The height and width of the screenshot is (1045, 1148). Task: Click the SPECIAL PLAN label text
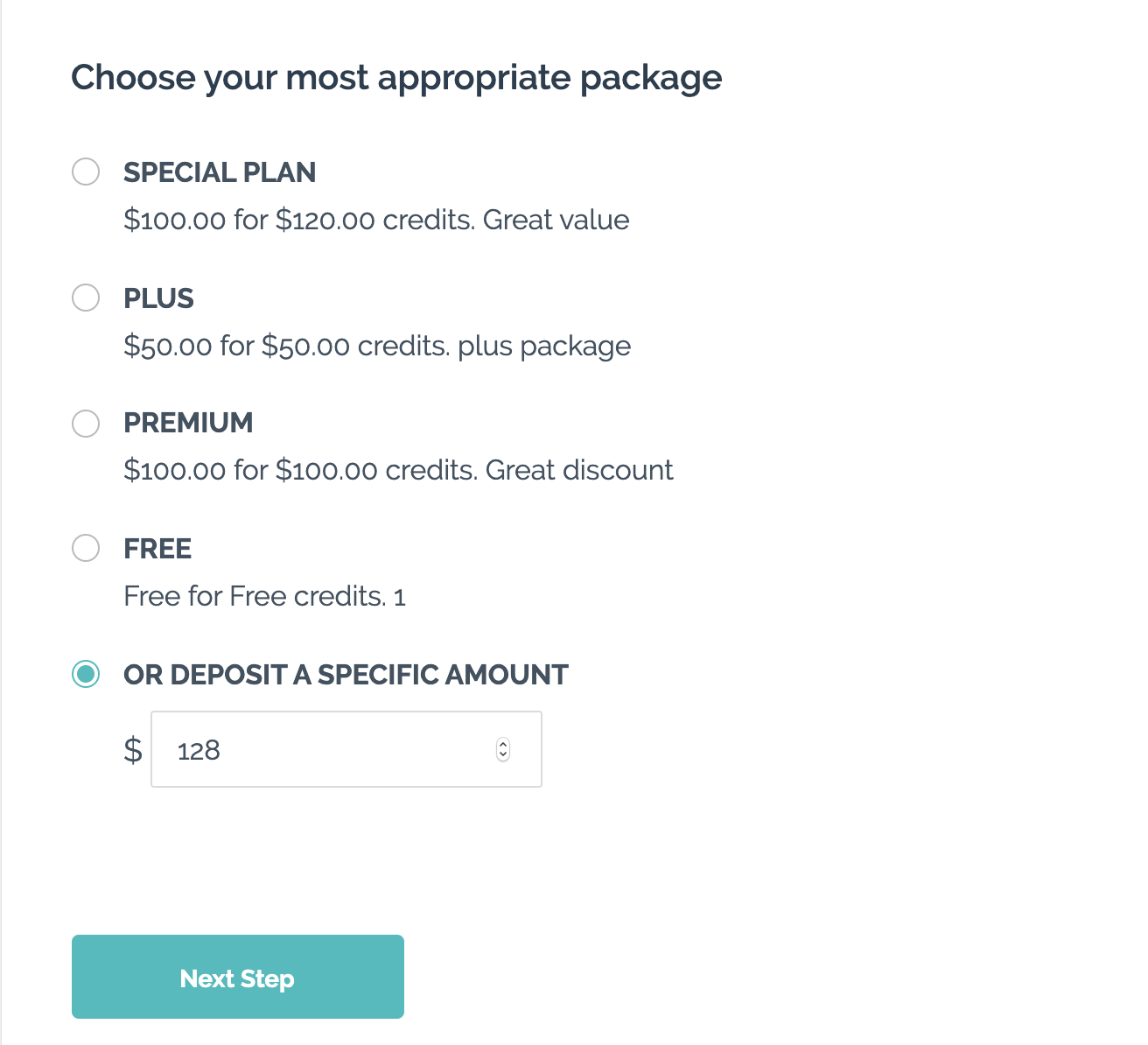click(220, 172)
